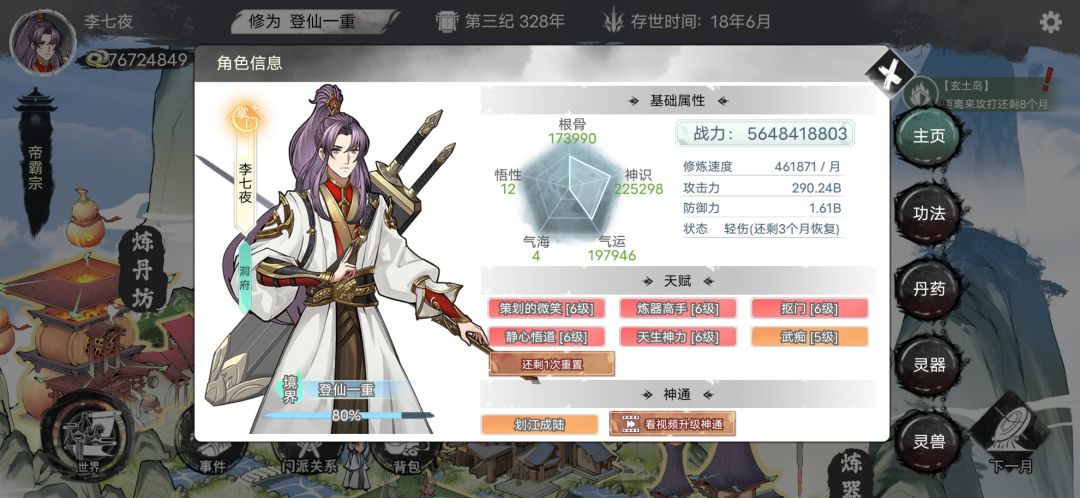Tap the 李七夜 avatar portrait
1080x498 pixels.
click(41, 43)
